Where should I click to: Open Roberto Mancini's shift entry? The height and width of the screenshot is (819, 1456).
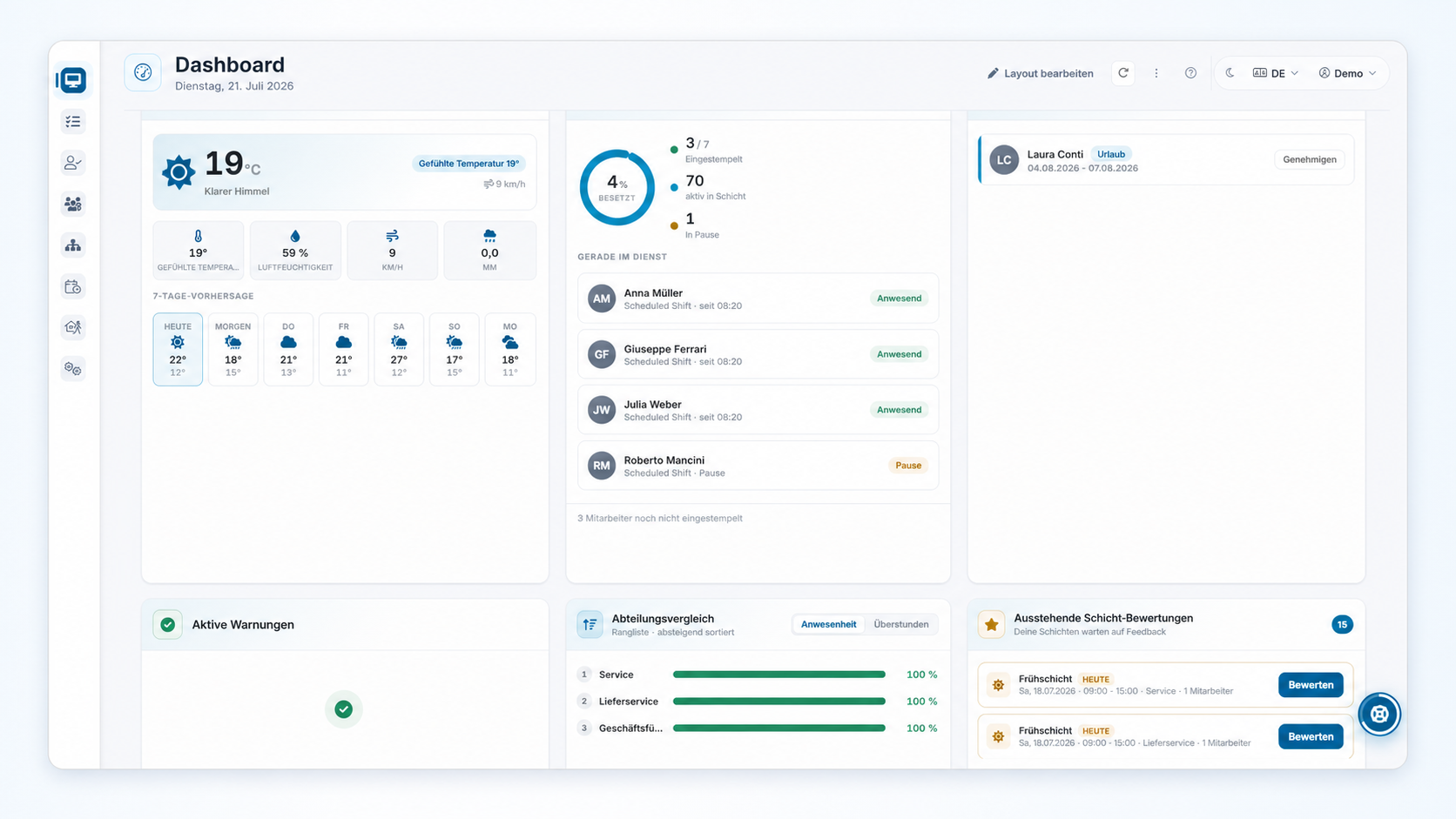click(758, 466)
